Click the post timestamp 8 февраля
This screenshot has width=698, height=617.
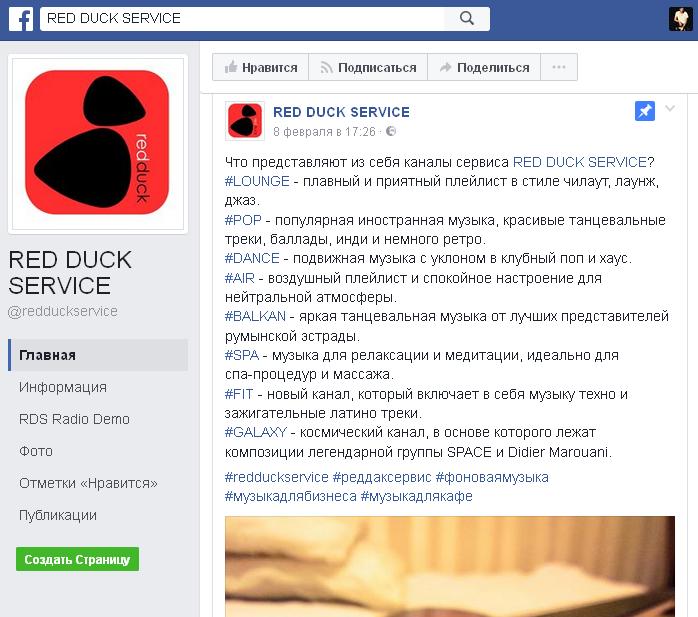[x=325, y=132]
